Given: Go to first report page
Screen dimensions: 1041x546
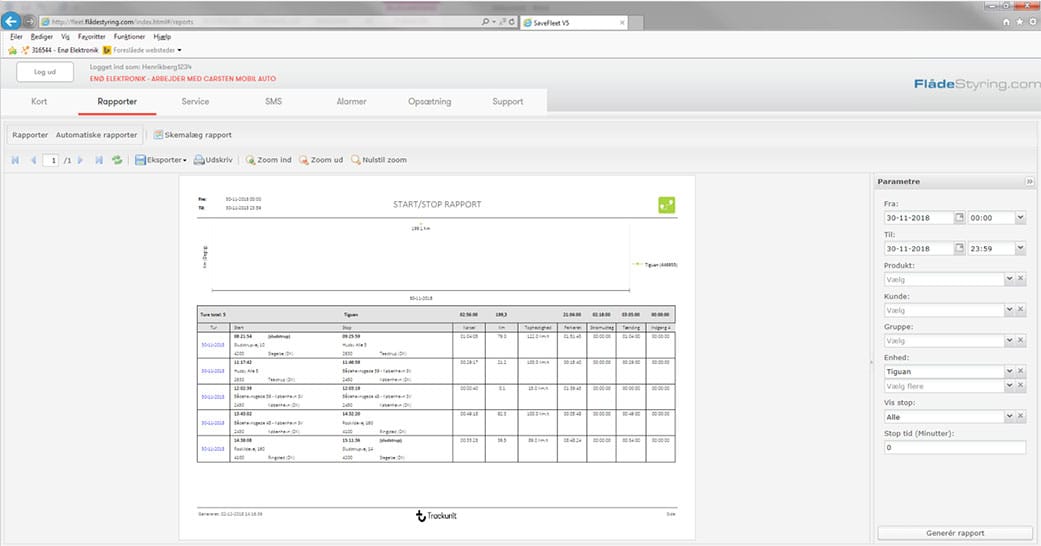Looking at the screenshot, I should [15, 160].
